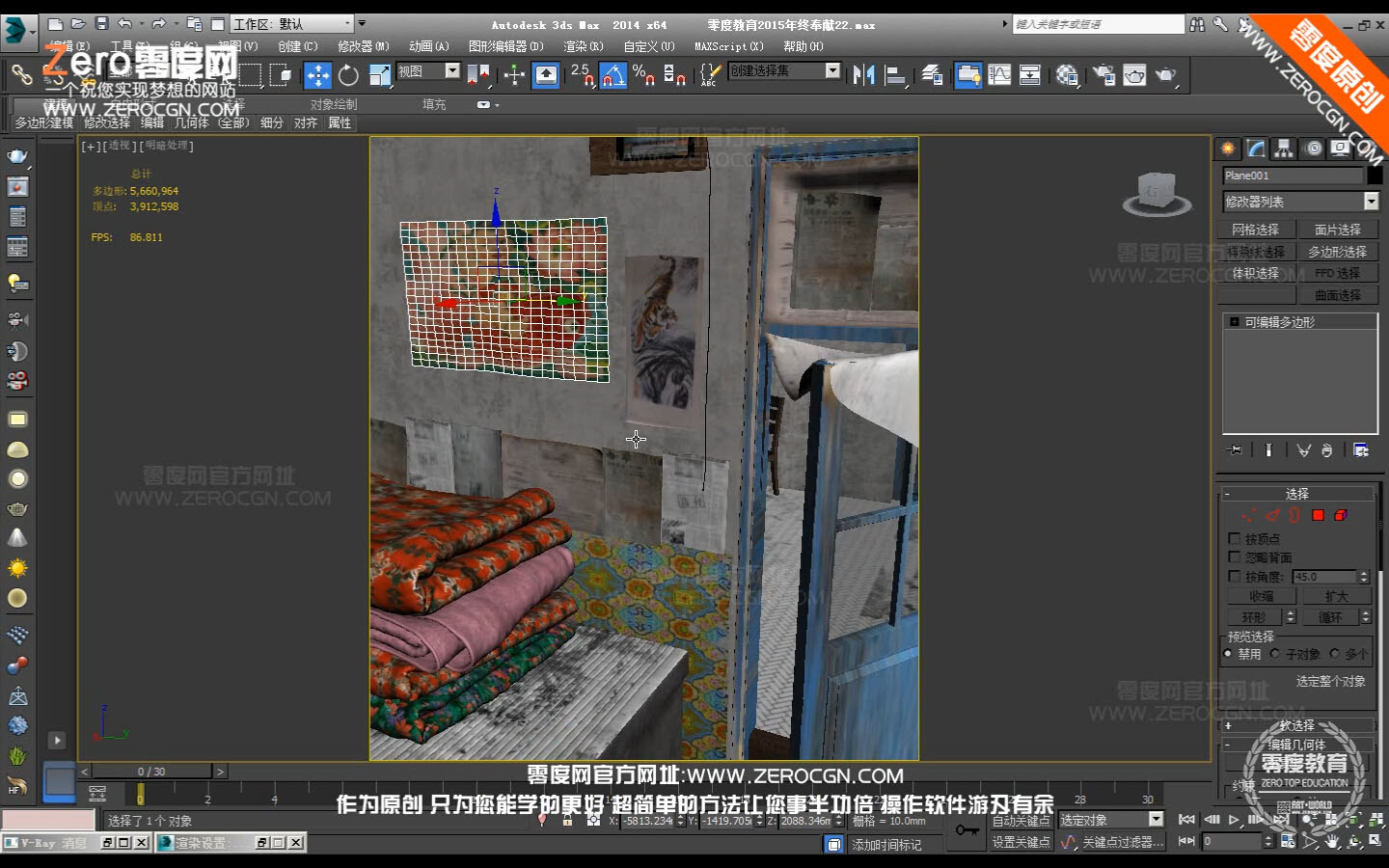
Task: Open the 修改器列表 dropdown
Action: pos(1300,202)
